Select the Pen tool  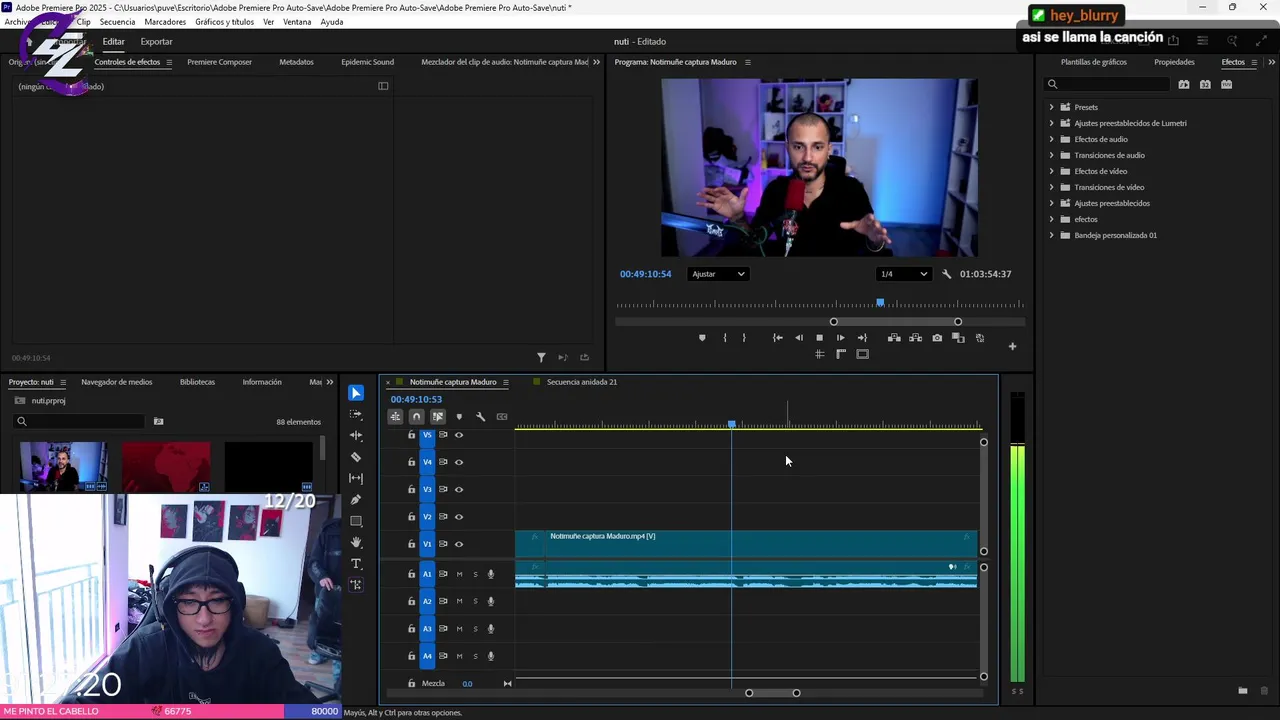click(356, 500)
